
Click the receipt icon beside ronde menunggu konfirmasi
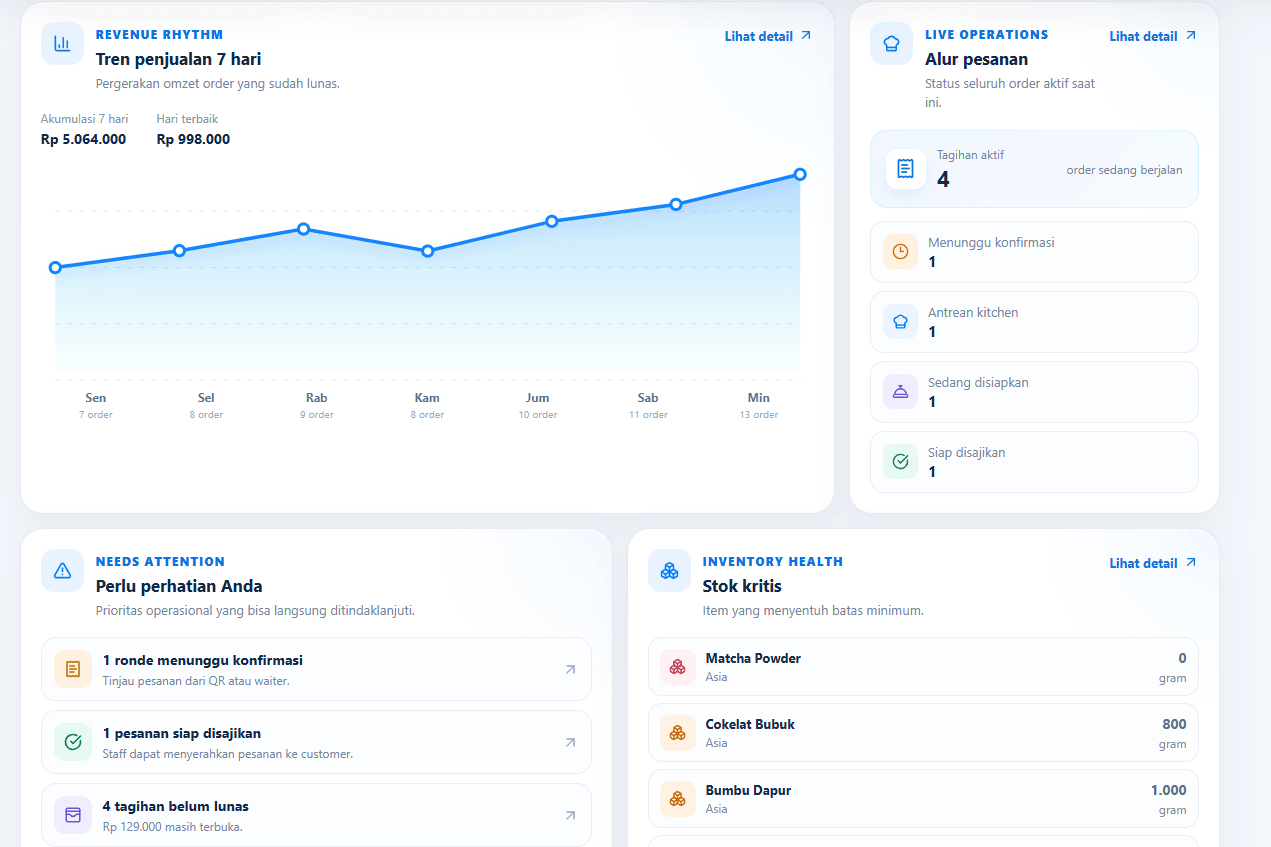pyautogui.click(x=73, y=669)
